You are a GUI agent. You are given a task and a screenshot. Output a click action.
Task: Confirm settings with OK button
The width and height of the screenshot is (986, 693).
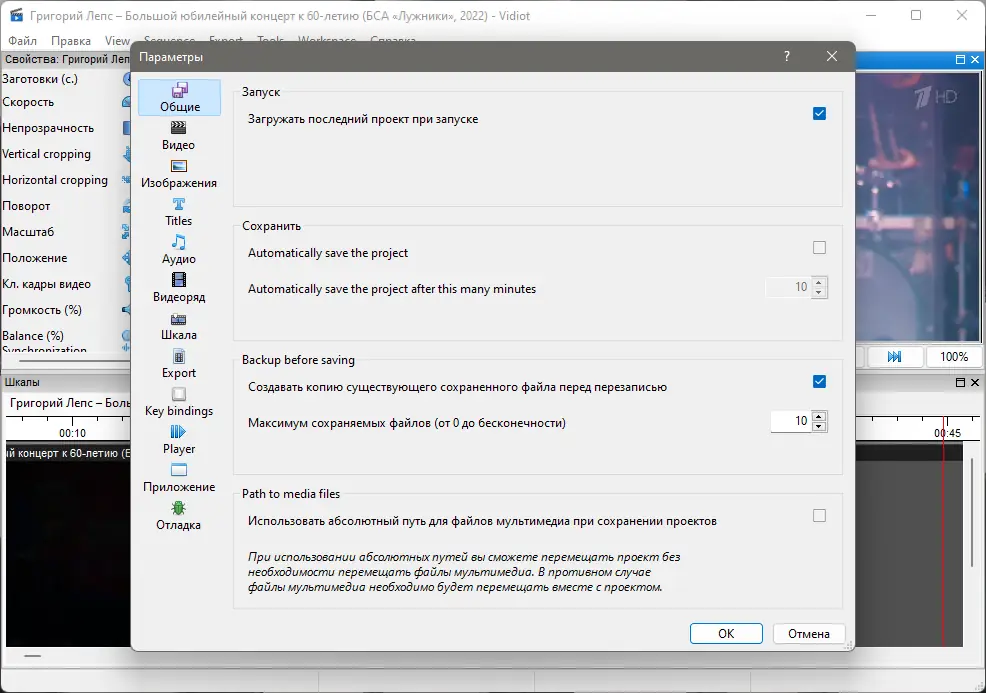[726, 633]
